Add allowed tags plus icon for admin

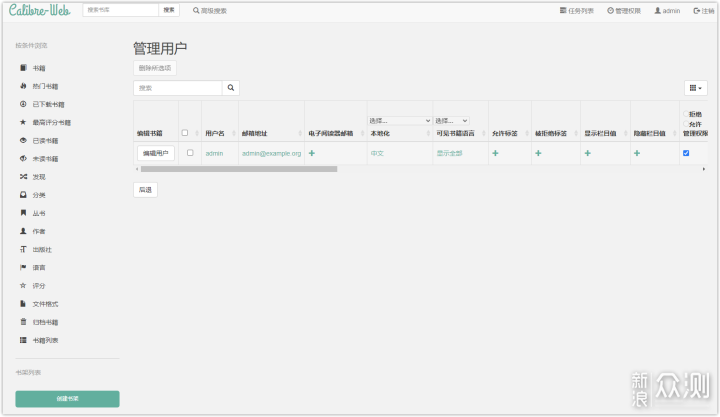coord(495,153)
